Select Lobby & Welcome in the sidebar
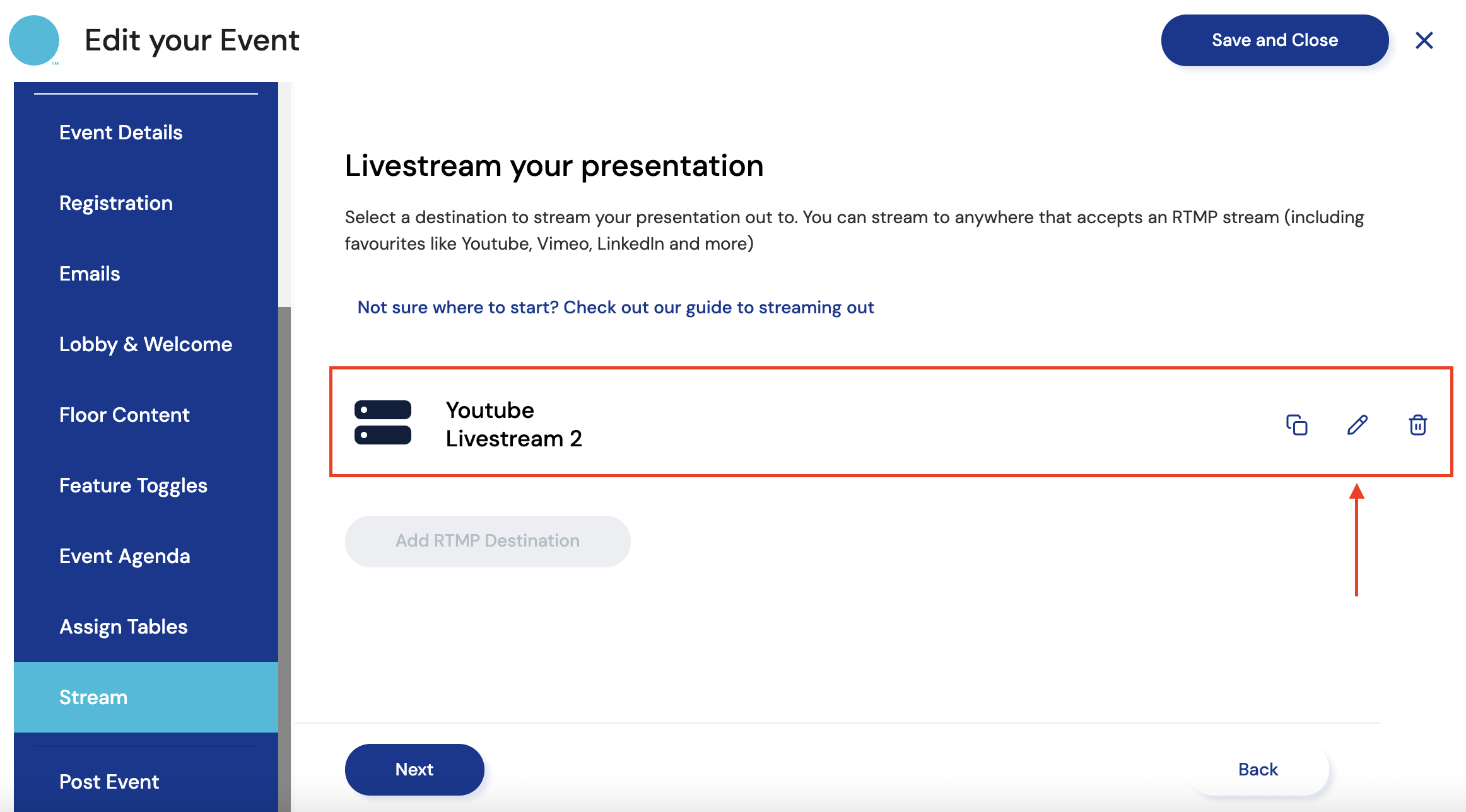The width and height of the screenshot is (1466, 812). (x=146, y=344)
